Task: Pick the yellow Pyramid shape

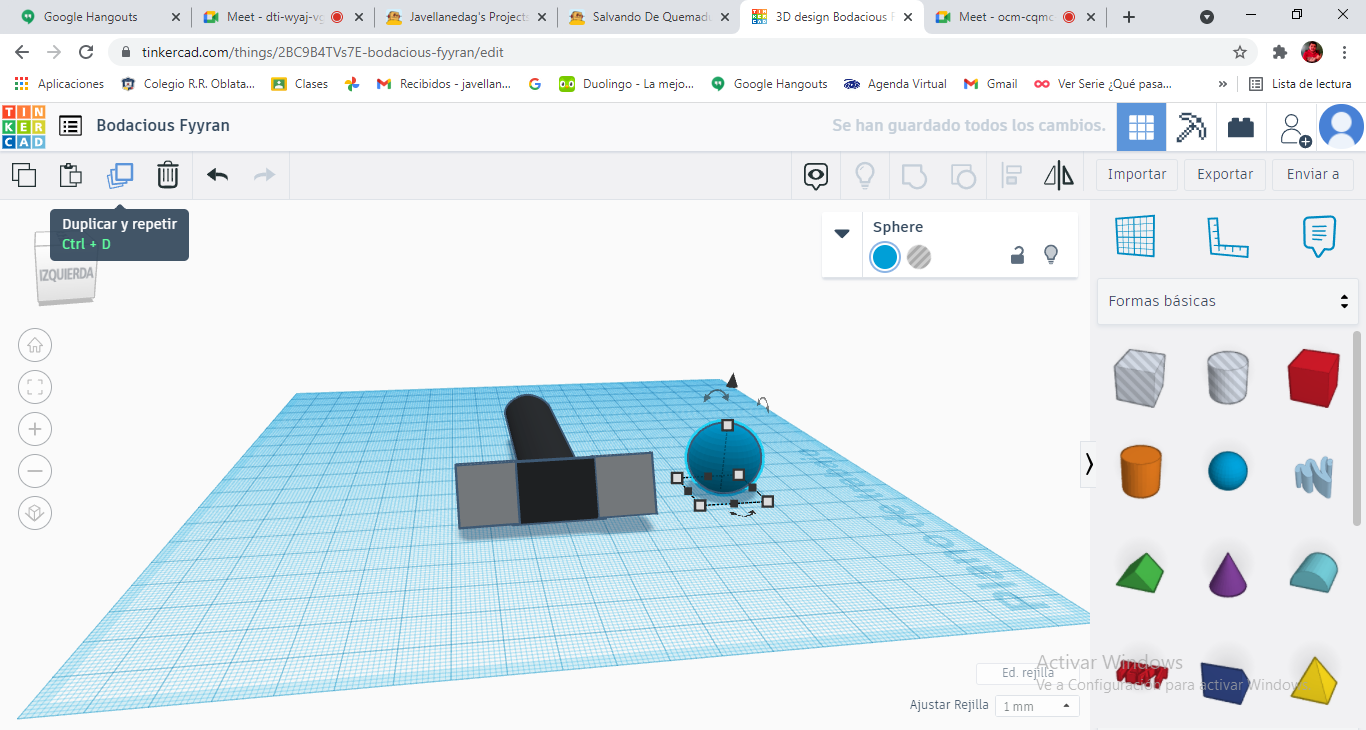Action: tap(1313, 680)
